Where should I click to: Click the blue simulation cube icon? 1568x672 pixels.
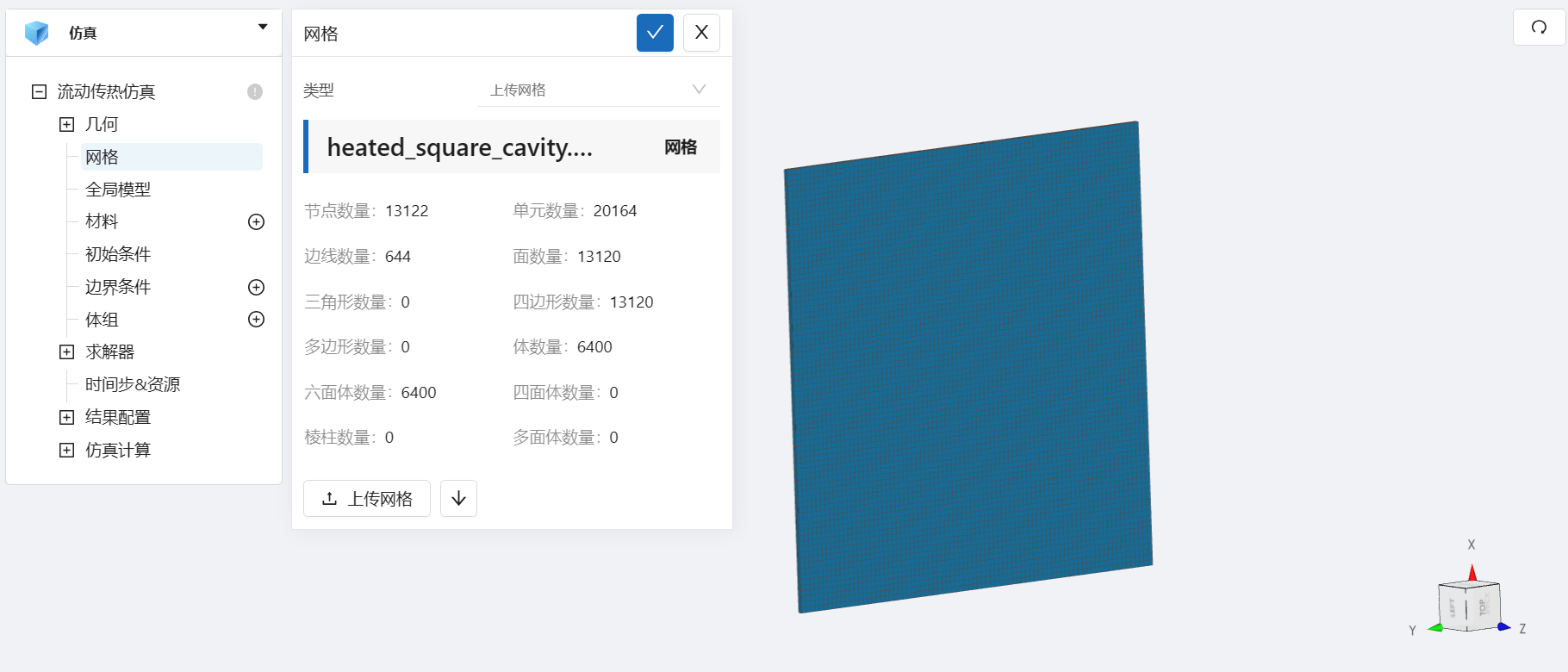(x=37, y=33)
